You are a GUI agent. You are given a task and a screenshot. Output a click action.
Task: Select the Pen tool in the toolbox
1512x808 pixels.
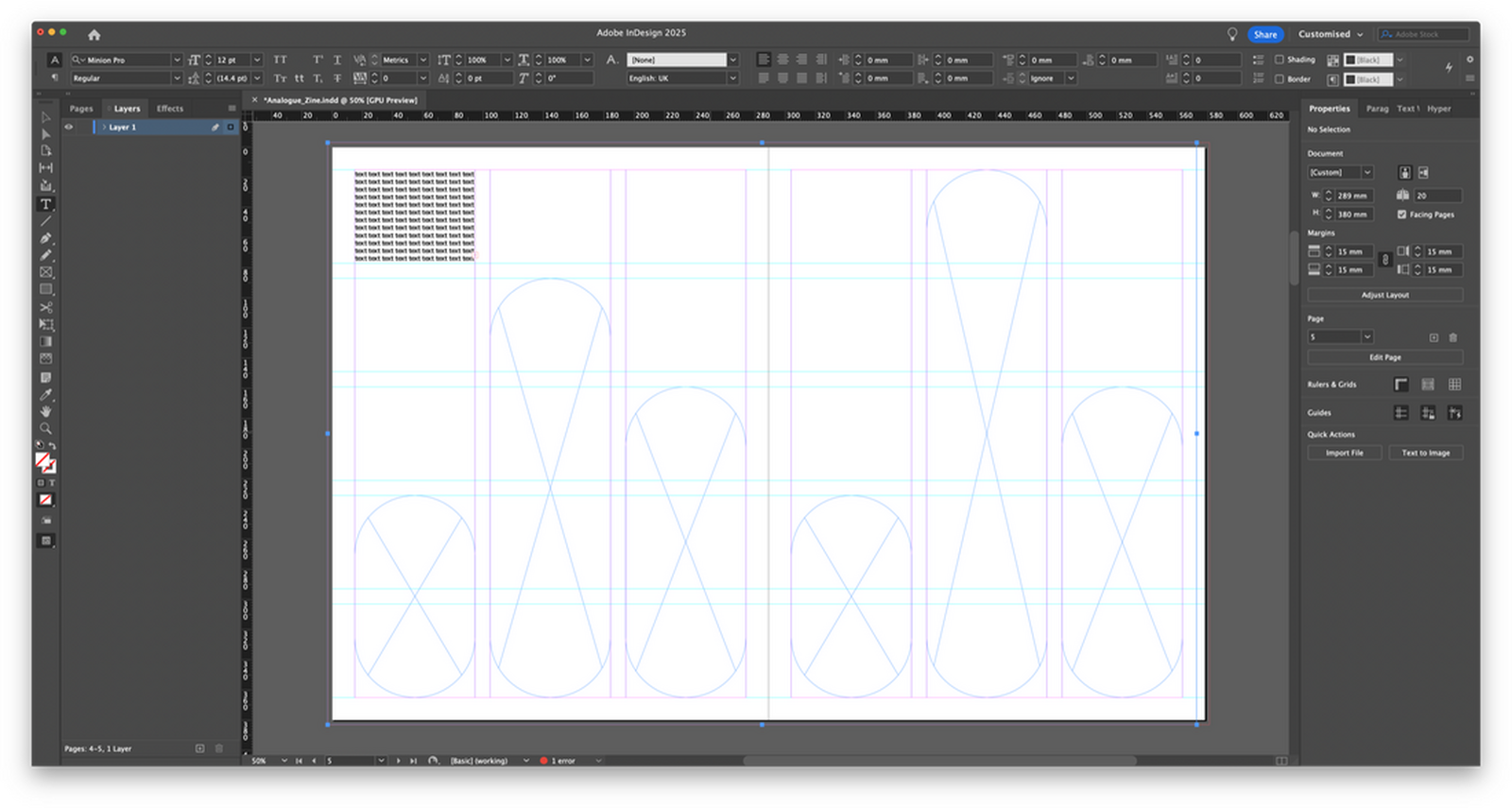click(x=45, y=238)
